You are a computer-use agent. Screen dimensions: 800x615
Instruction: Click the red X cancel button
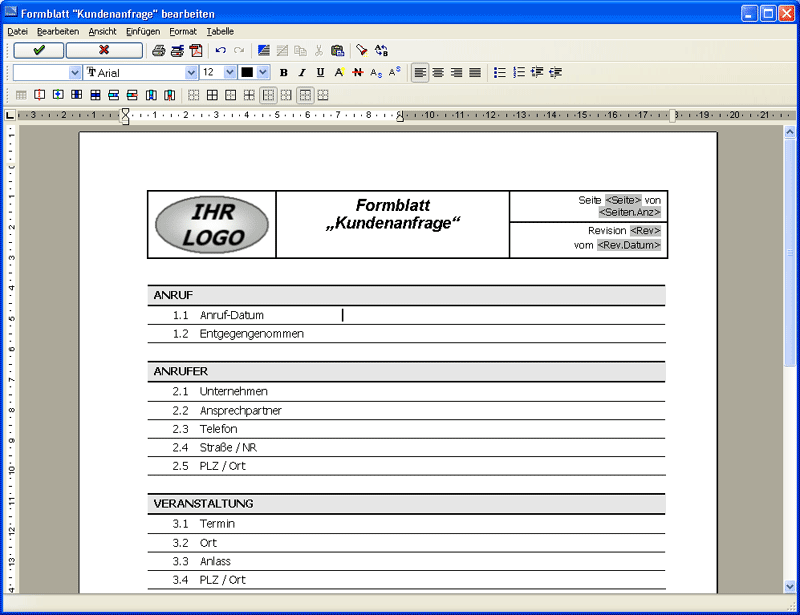click(x=104, y=50)
